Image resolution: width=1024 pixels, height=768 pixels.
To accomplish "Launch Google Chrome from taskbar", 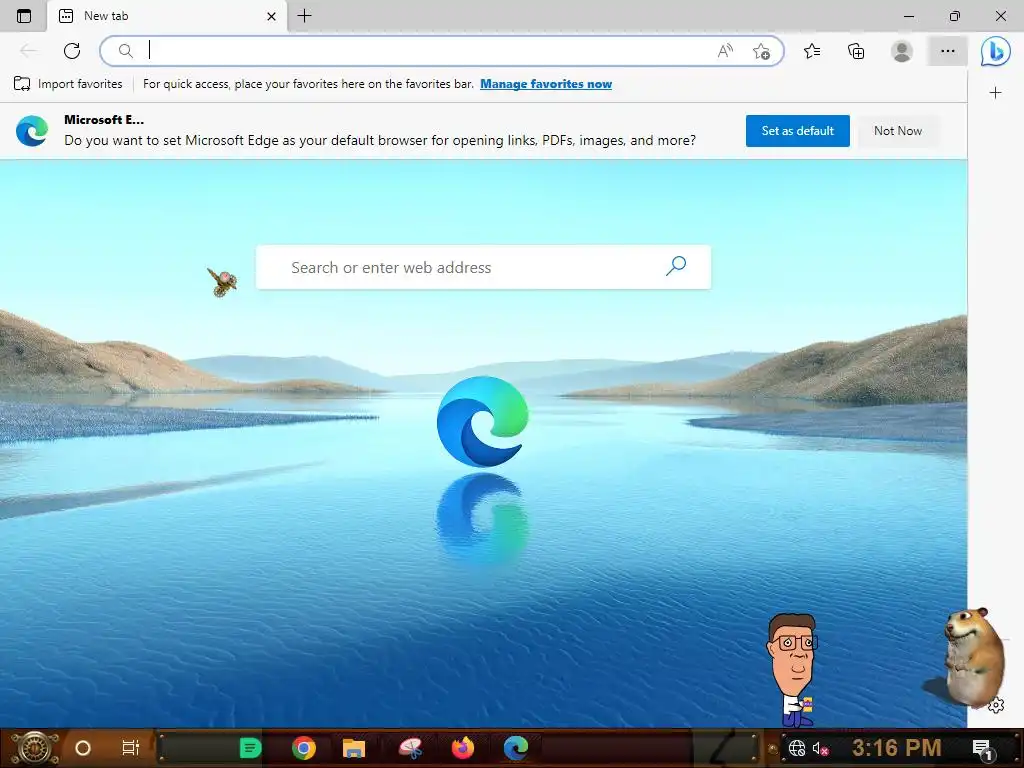I will point(304,748).
